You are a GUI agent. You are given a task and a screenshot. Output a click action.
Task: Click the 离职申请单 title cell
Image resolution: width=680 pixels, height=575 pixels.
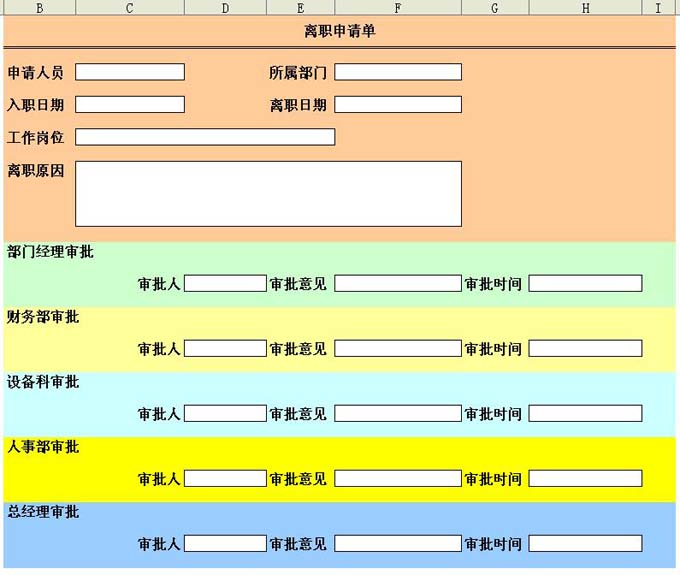pos(340,31)
